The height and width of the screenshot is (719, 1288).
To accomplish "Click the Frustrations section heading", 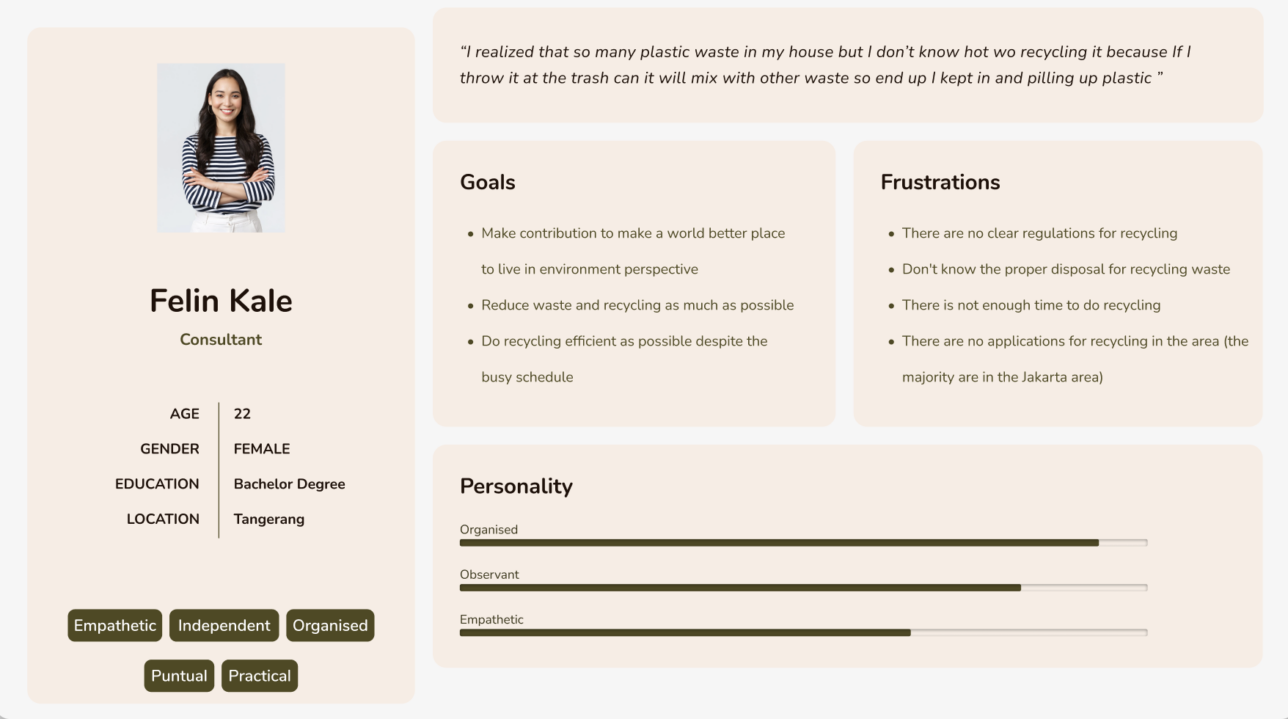I will point(940,182).
